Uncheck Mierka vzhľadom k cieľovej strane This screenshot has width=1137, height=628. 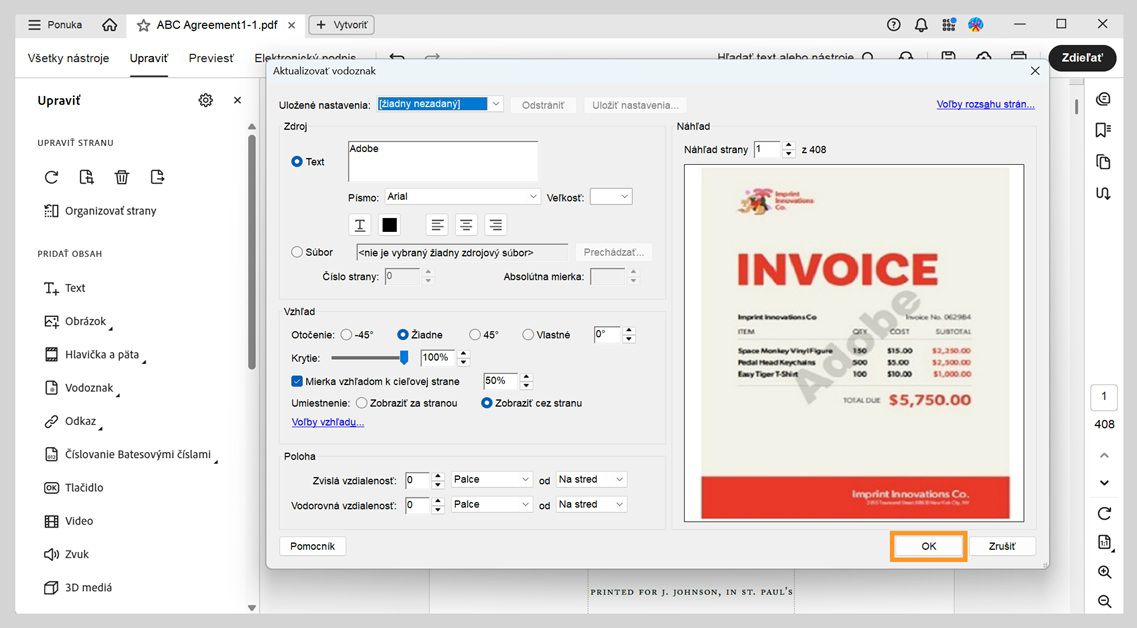(296, 380)
